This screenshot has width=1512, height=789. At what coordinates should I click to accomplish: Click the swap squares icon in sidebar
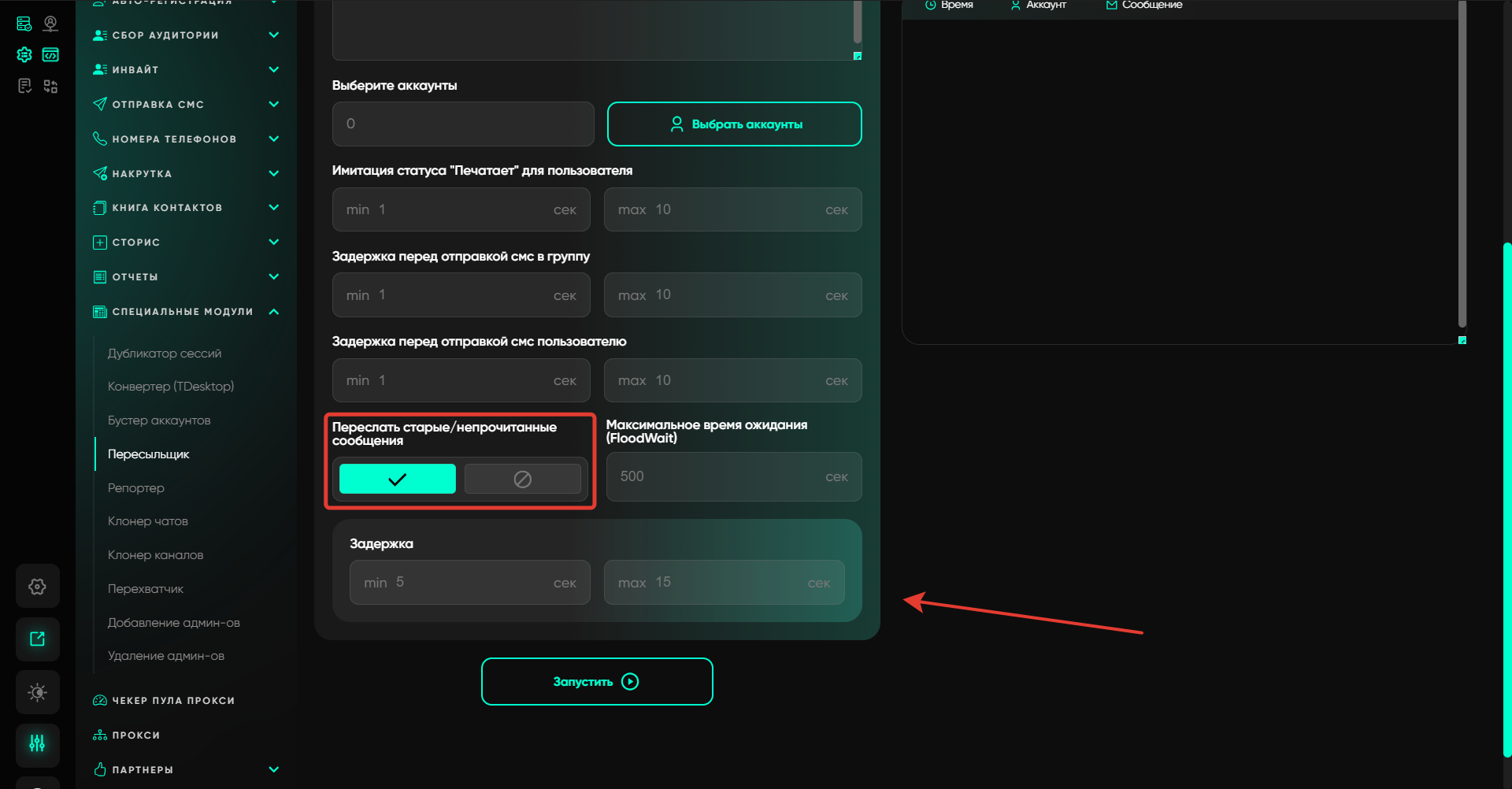pyautogui.click(x=50, y=86)
